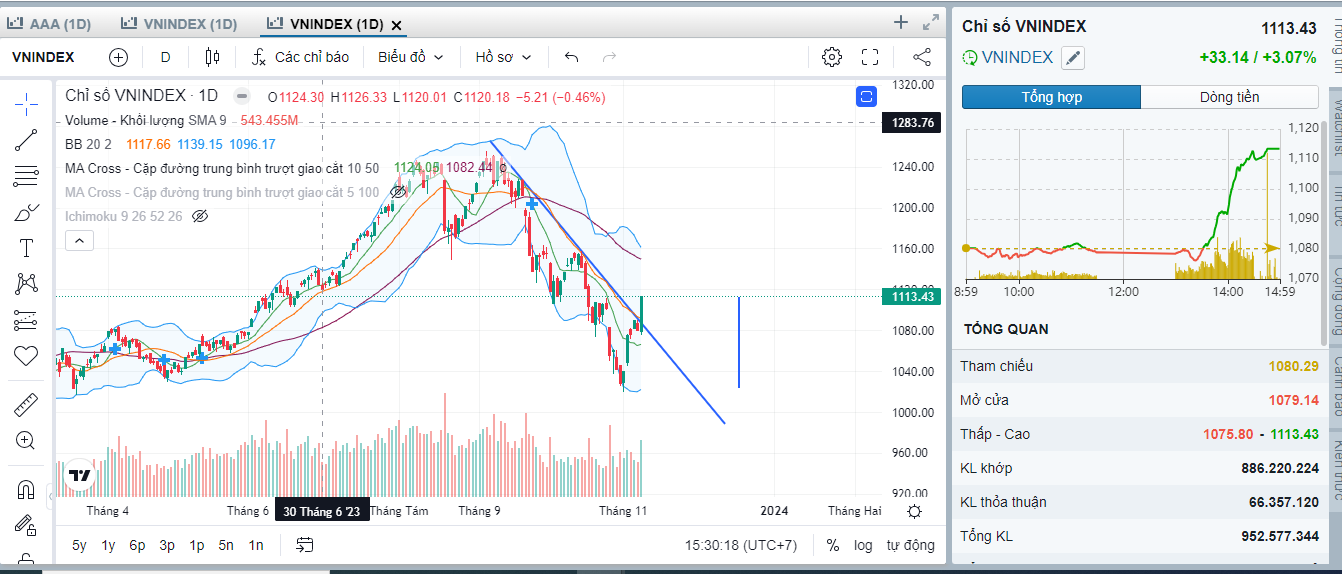
Task: Show the hidden Ichimoku indicator
Action: coord(199,216)
